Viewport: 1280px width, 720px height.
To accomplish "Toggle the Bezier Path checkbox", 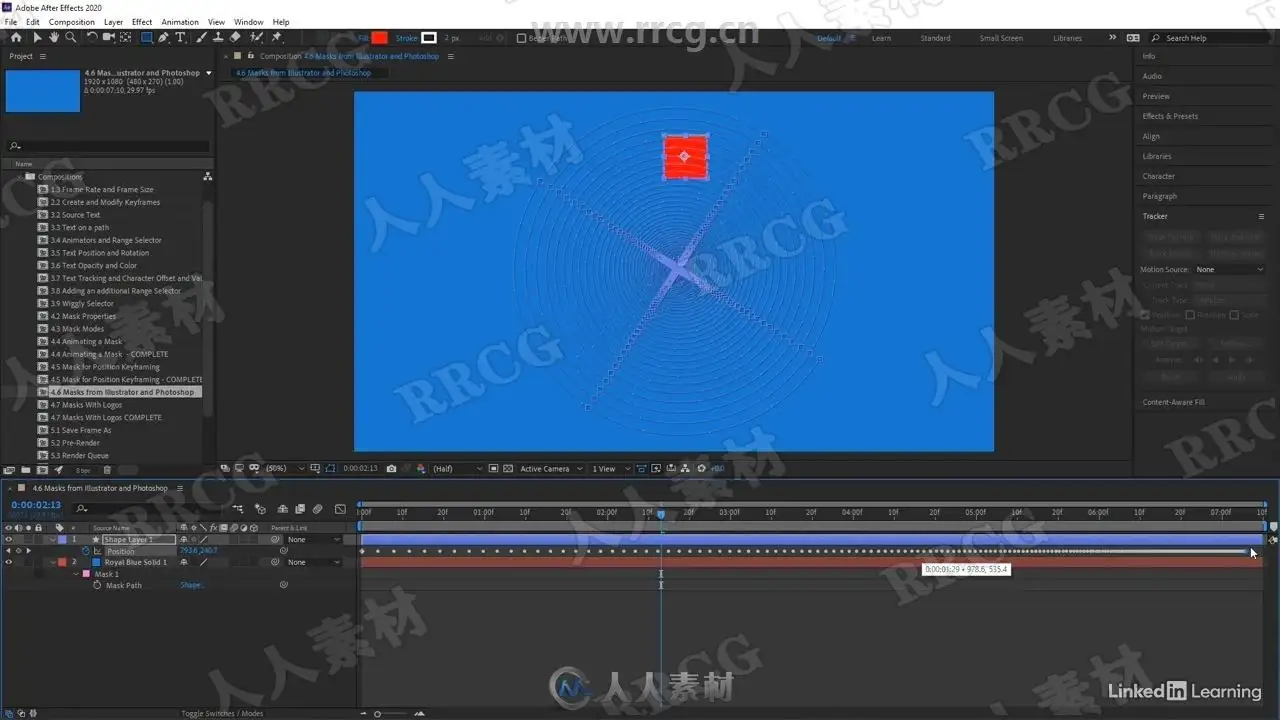I will (x=521, y=39).
